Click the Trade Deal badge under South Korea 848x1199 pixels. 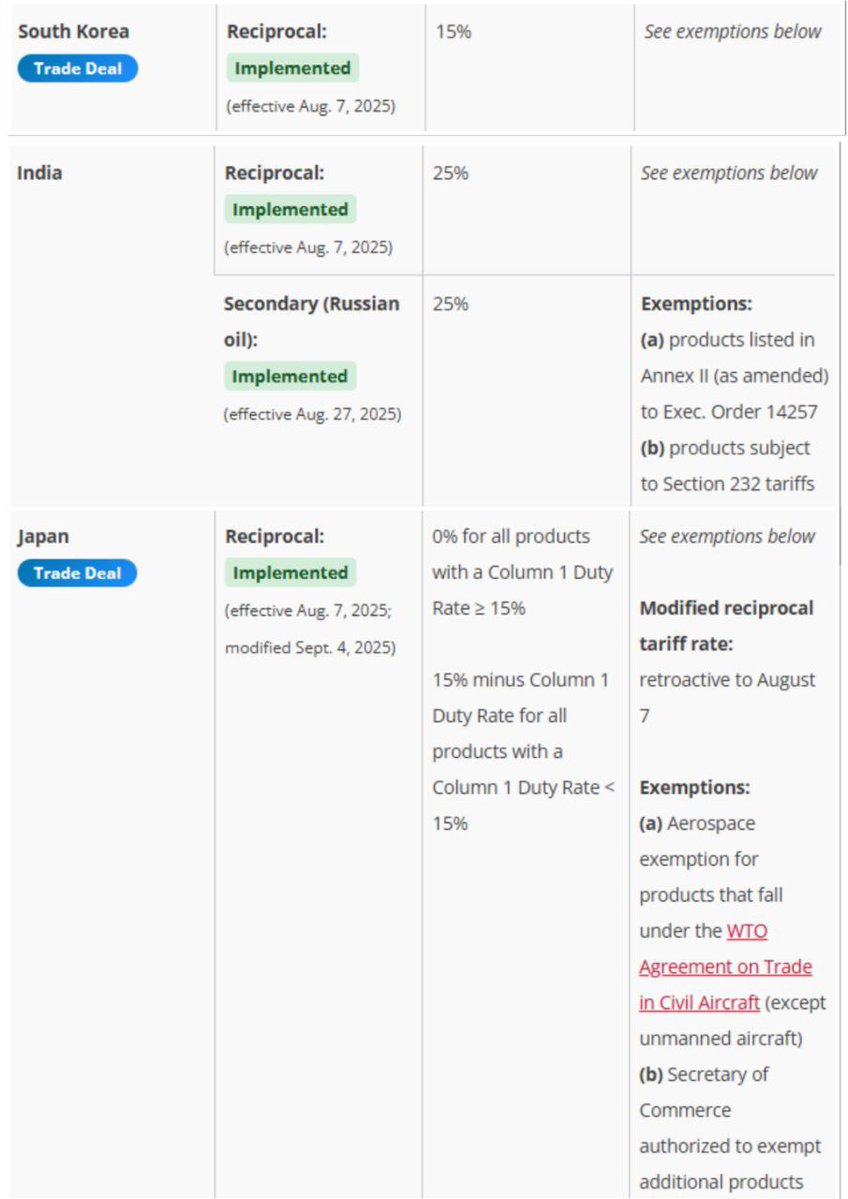(78, 68)
